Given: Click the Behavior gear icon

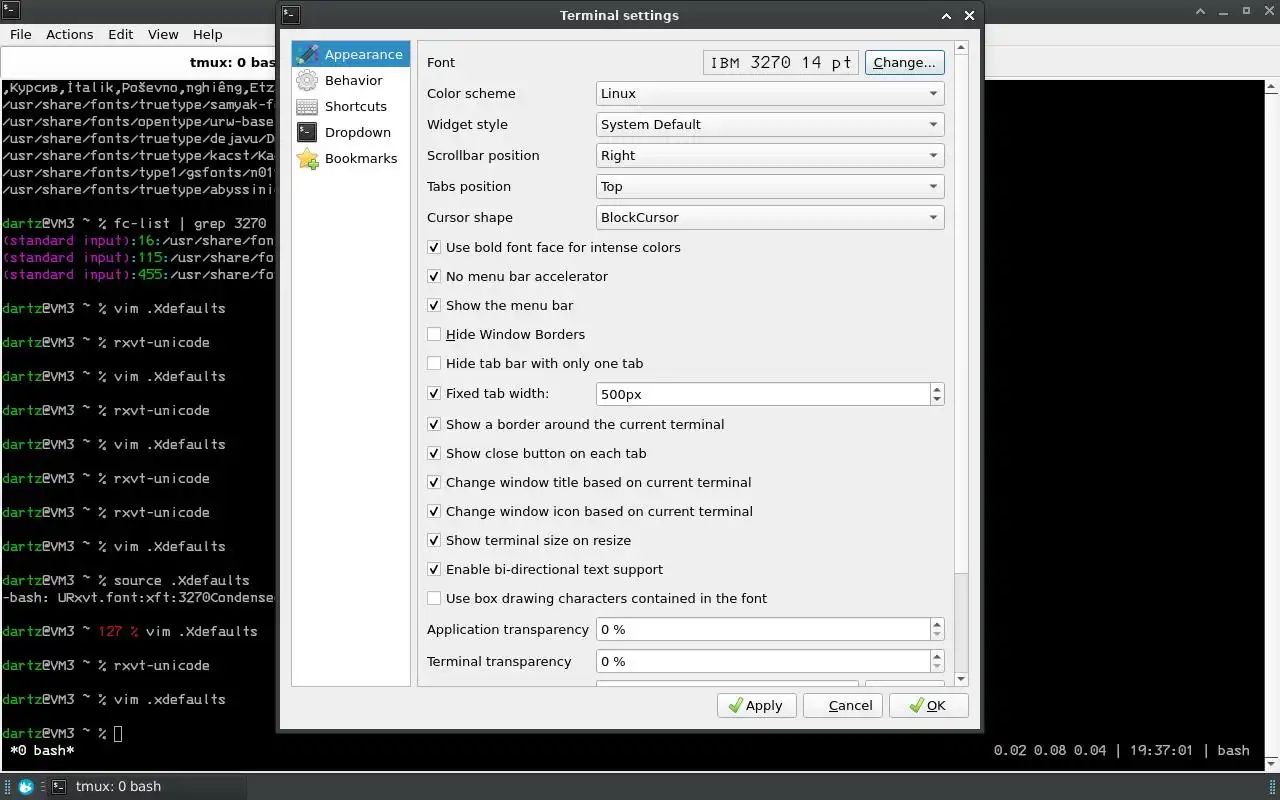Looking at the screenshot, I should coord(307,80).
